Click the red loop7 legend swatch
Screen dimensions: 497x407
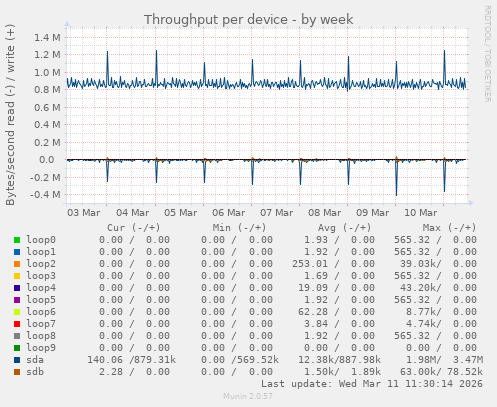pyautogui.click(x=17, y=324)
